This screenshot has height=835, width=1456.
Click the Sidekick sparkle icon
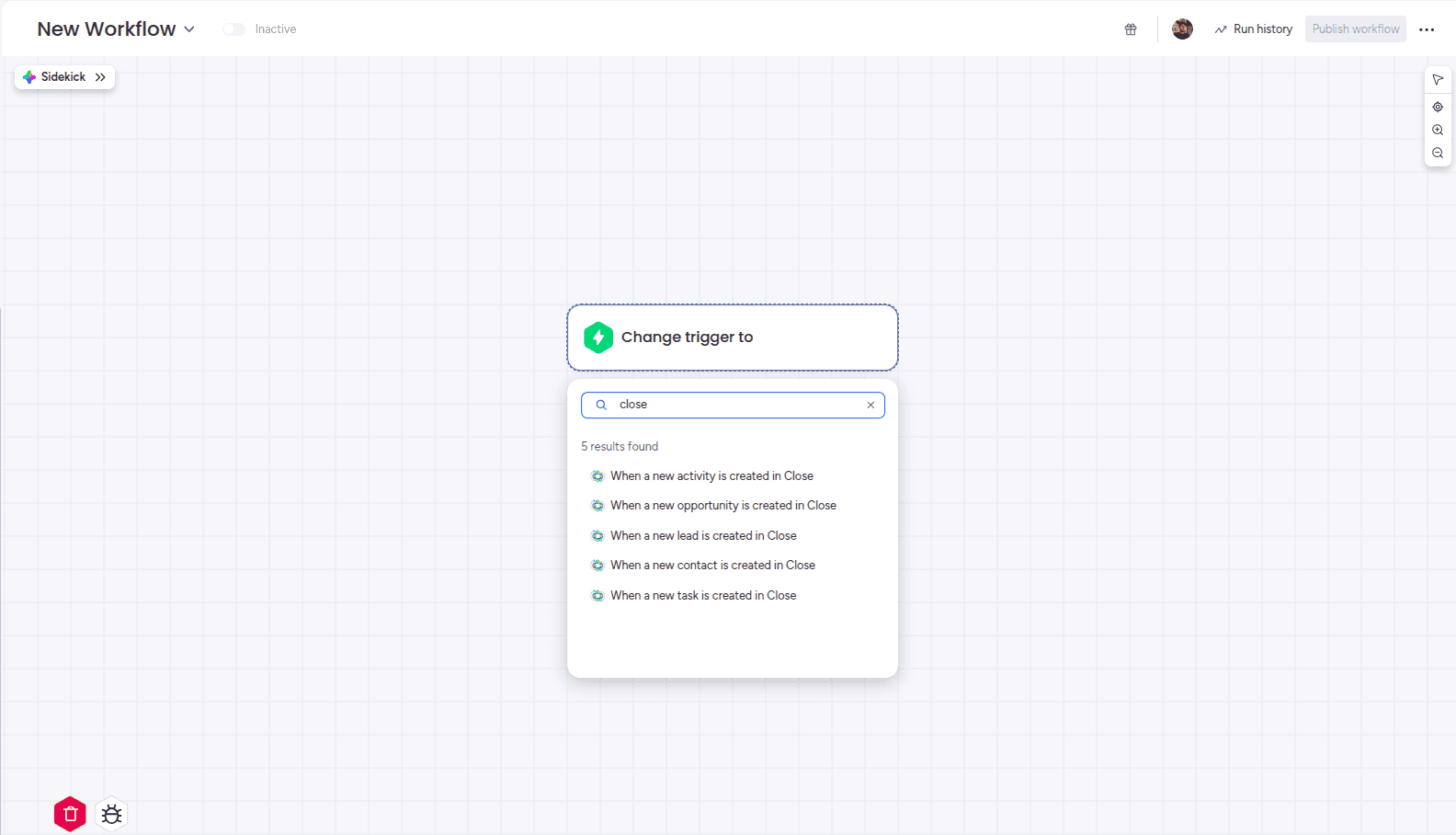point(29,77)
